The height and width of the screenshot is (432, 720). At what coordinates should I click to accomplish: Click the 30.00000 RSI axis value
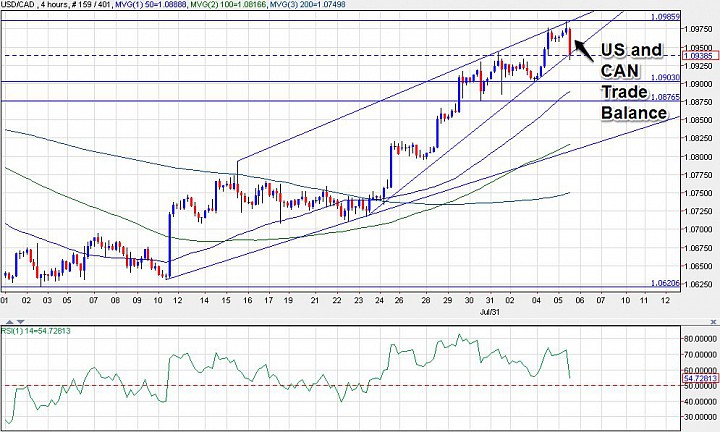pyautogui.click(x=700, y=417)
